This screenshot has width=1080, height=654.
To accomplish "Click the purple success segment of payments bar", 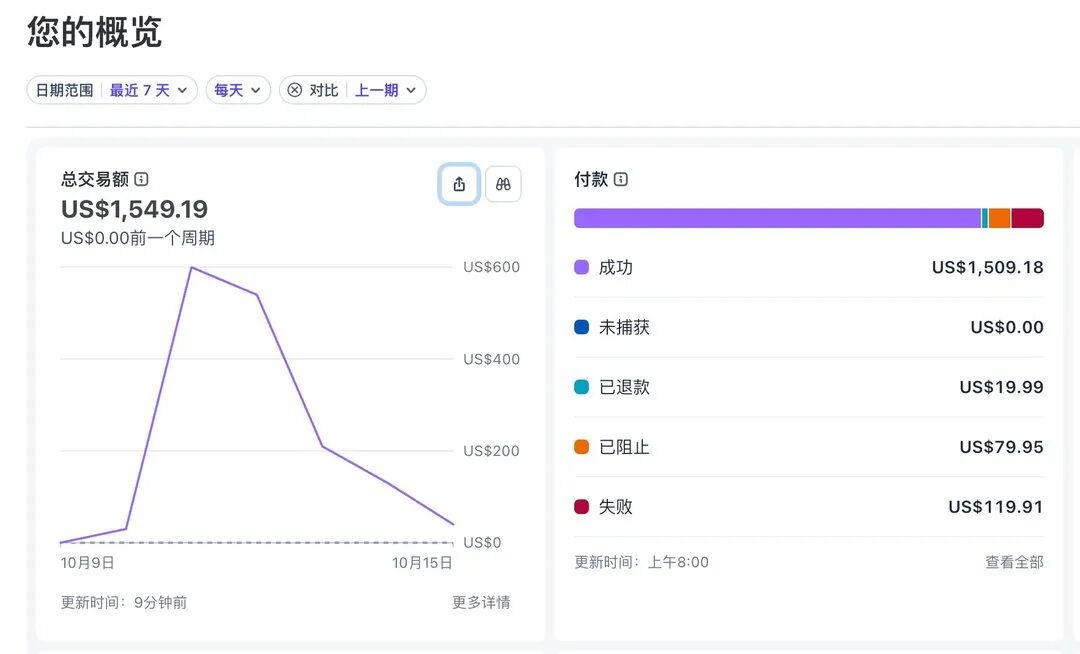I will (x=777, y=218).
